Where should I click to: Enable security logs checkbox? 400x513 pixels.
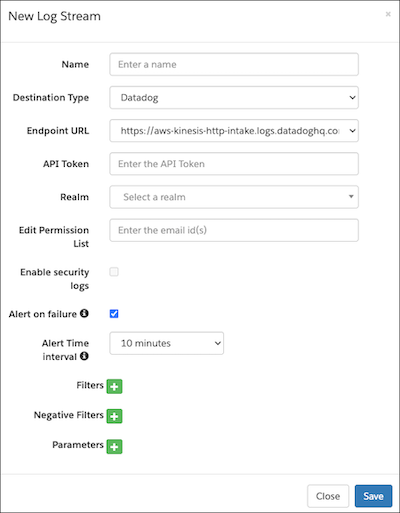(114, 272)
